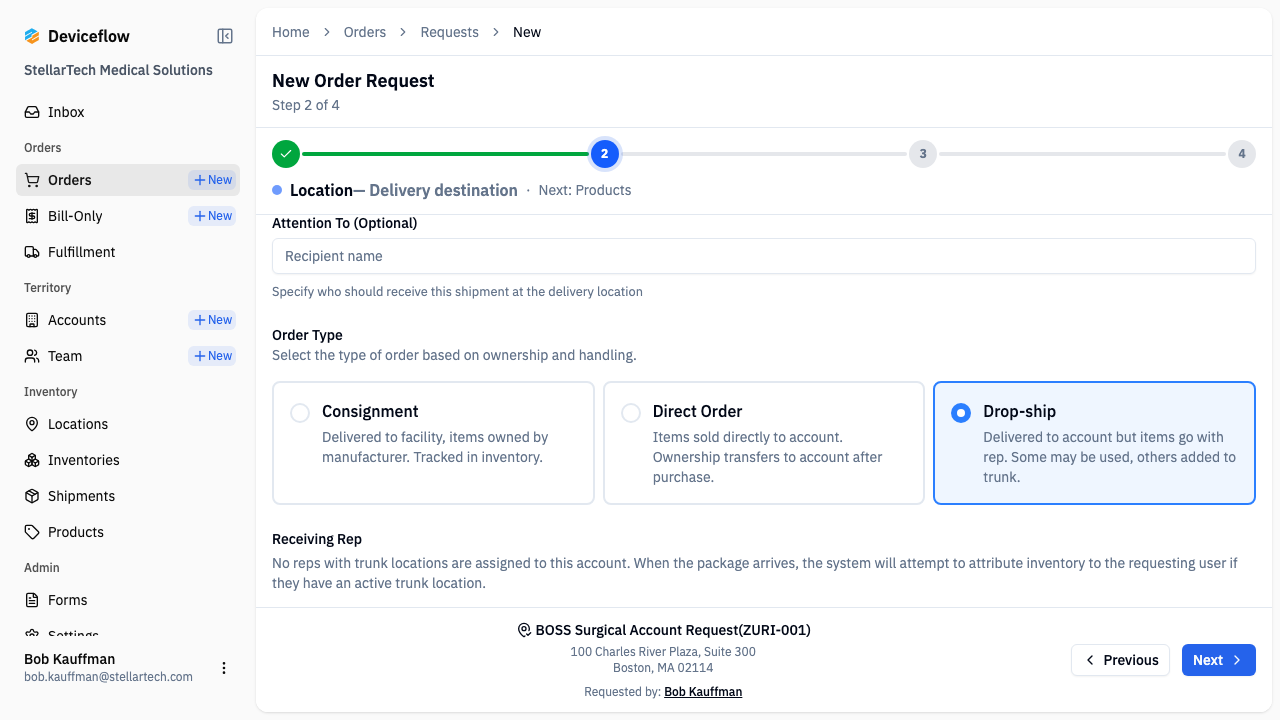This screenshot has width=1280, height=720.
Task: Click the completed step 1 checkmark
Action: click(x=286, y=154)
